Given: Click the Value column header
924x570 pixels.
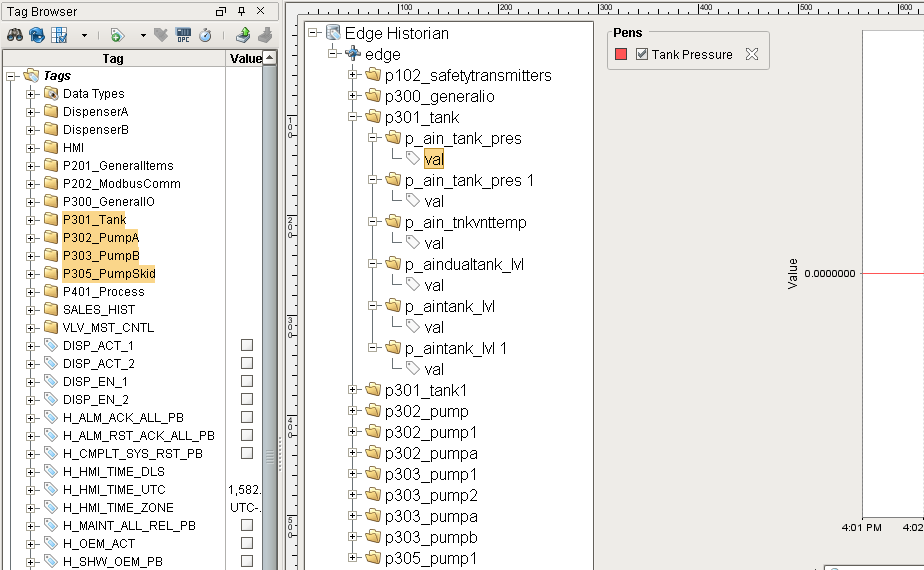Looking at the screenshot, I should point(245,58).
